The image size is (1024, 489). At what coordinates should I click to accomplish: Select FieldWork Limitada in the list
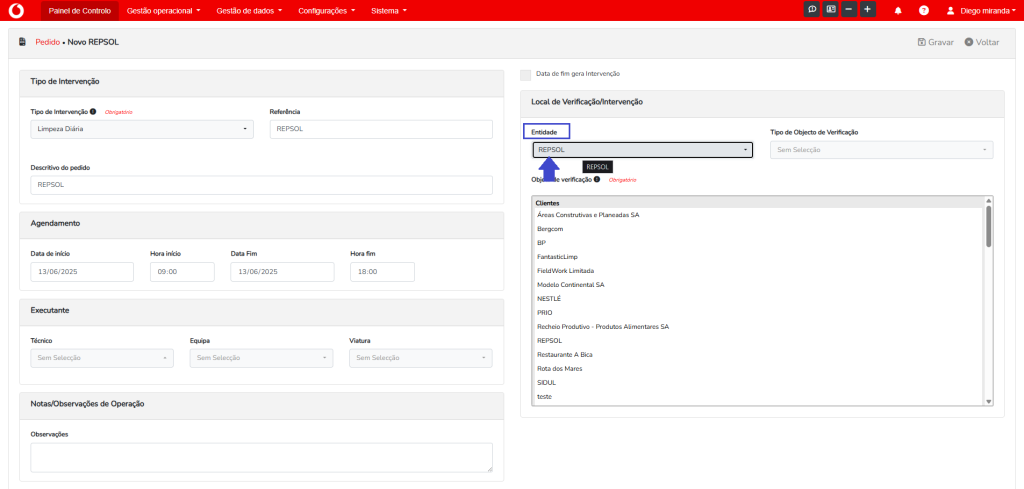566,270
